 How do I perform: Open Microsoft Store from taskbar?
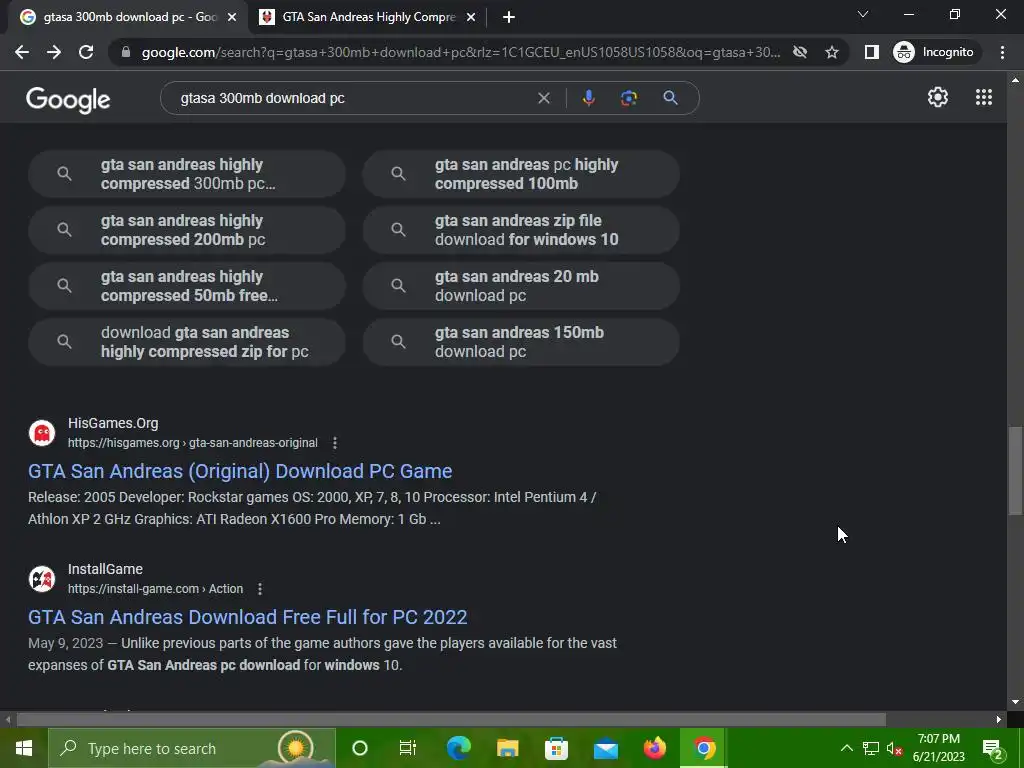[x=556, y=748]
